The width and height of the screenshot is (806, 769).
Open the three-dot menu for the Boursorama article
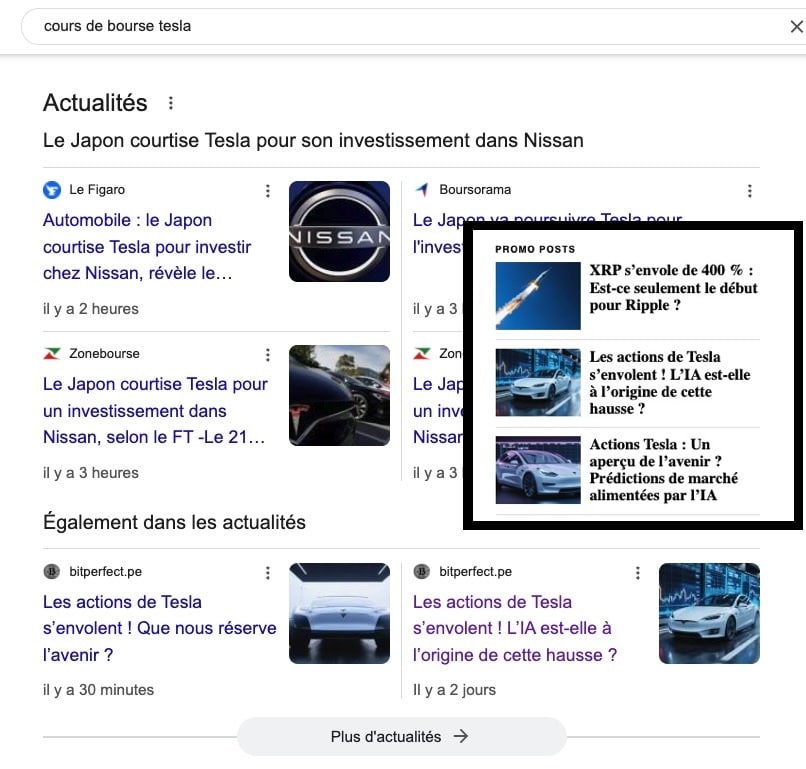tap(750, 191)
